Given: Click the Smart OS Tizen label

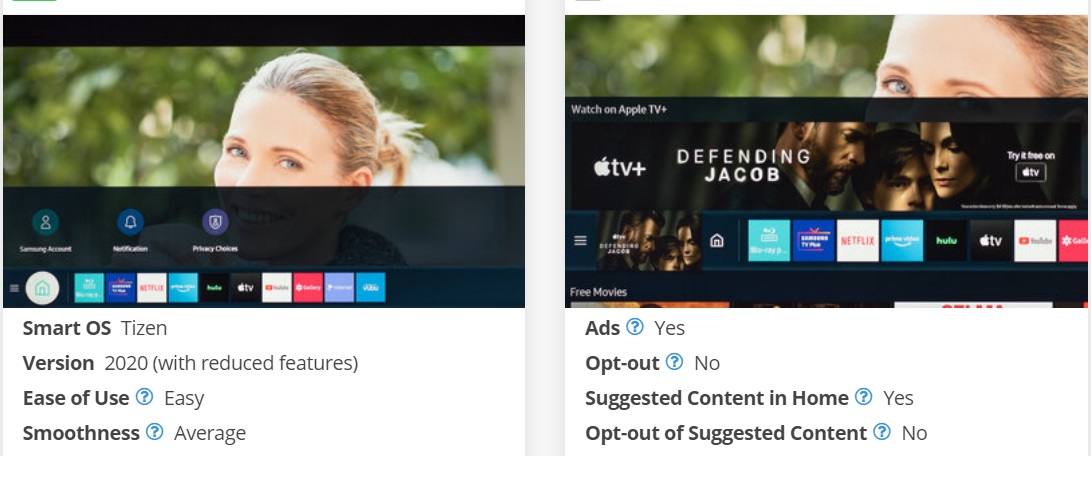Looking at the screenshot, I should (x=95, y=328).
